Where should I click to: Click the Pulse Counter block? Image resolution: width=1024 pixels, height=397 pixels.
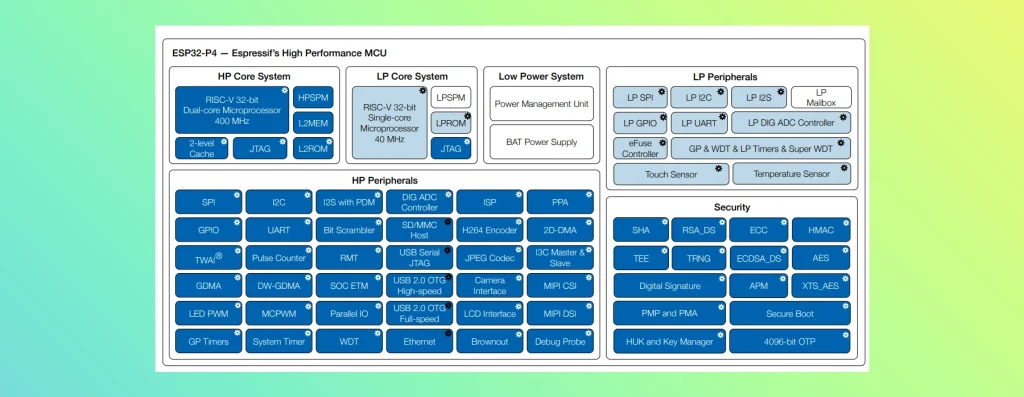pos(279,258)
